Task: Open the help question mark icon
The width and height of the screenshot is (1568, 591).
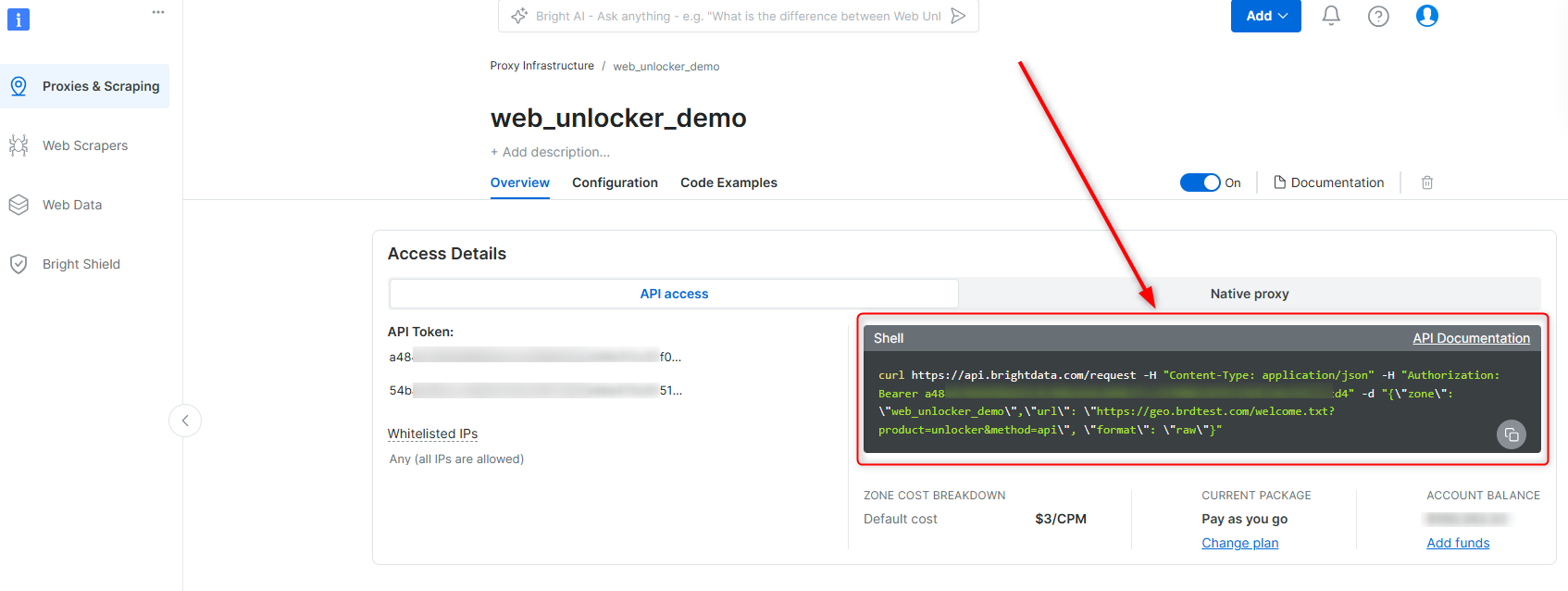Action: coord(1378,16)
